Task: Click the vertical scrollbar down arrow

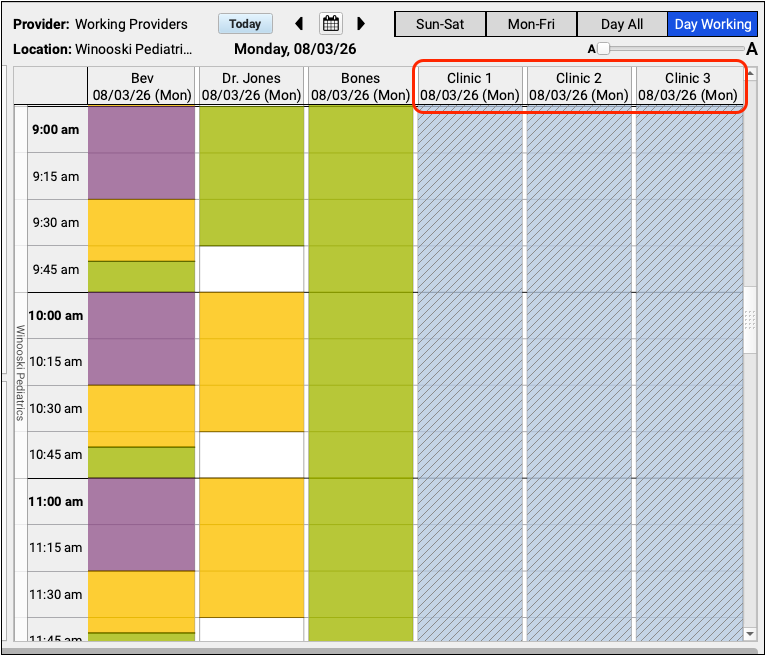Action: pyautogui.click(x=750, y=634)
